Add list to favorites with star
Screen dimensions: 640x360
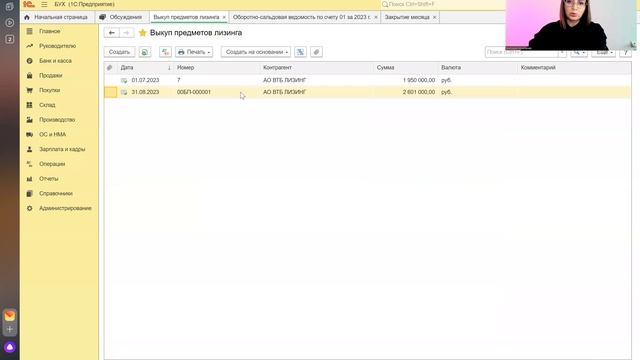click(x=142, y=33)
